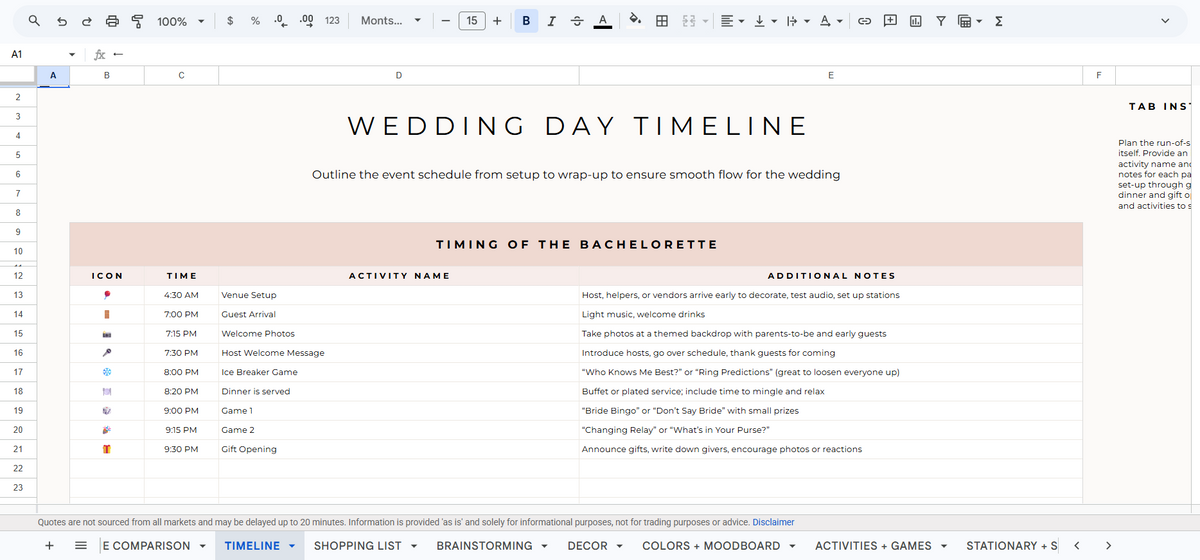This screenshot has height=560, width=1200.
Task: Open the text color picker
Action: click(603, 20)
